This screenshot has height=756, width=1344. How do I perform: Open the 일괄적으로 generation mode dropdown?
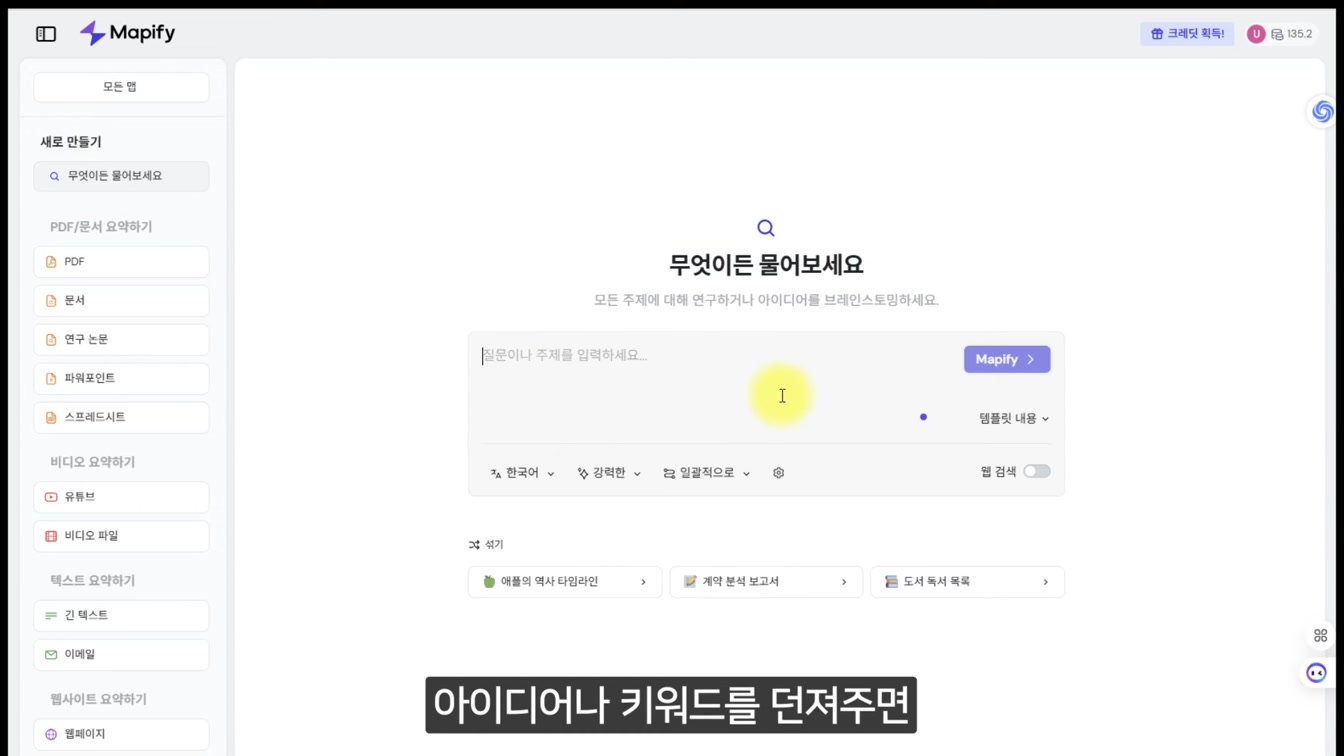point(706,473)
